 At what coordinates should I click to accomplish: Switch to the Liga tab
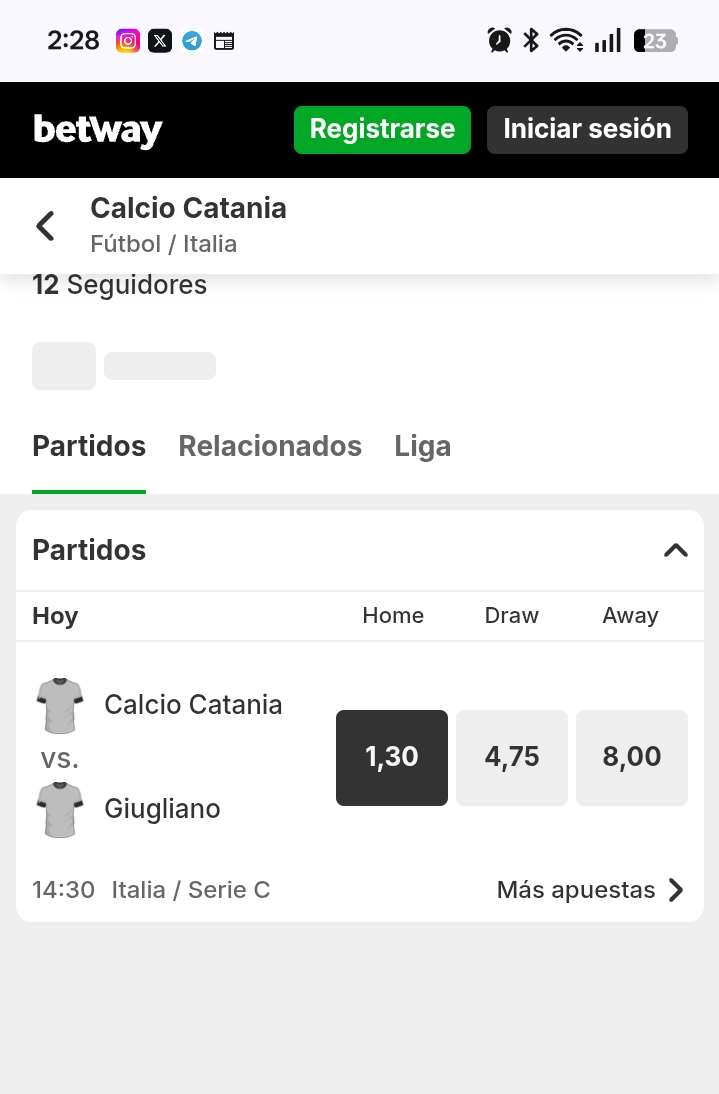423,446
